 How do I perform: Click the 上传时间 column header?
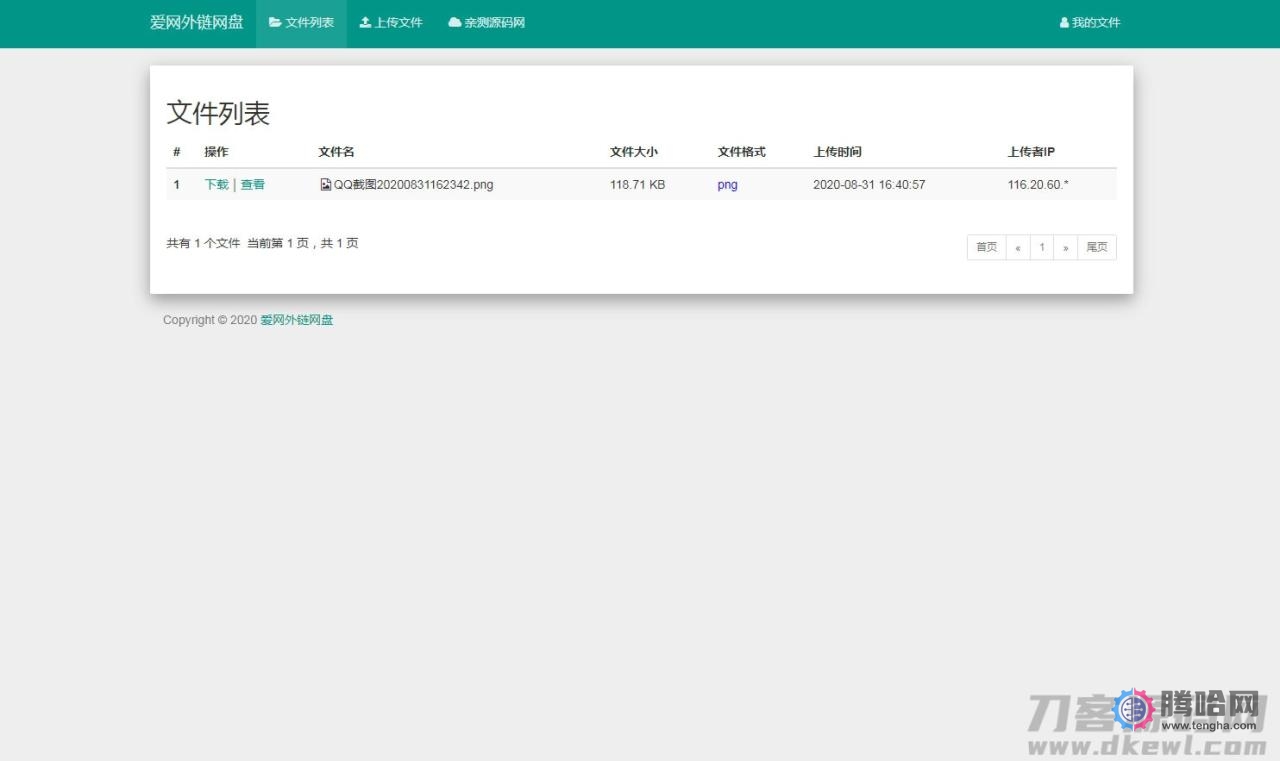pos(837,152)
